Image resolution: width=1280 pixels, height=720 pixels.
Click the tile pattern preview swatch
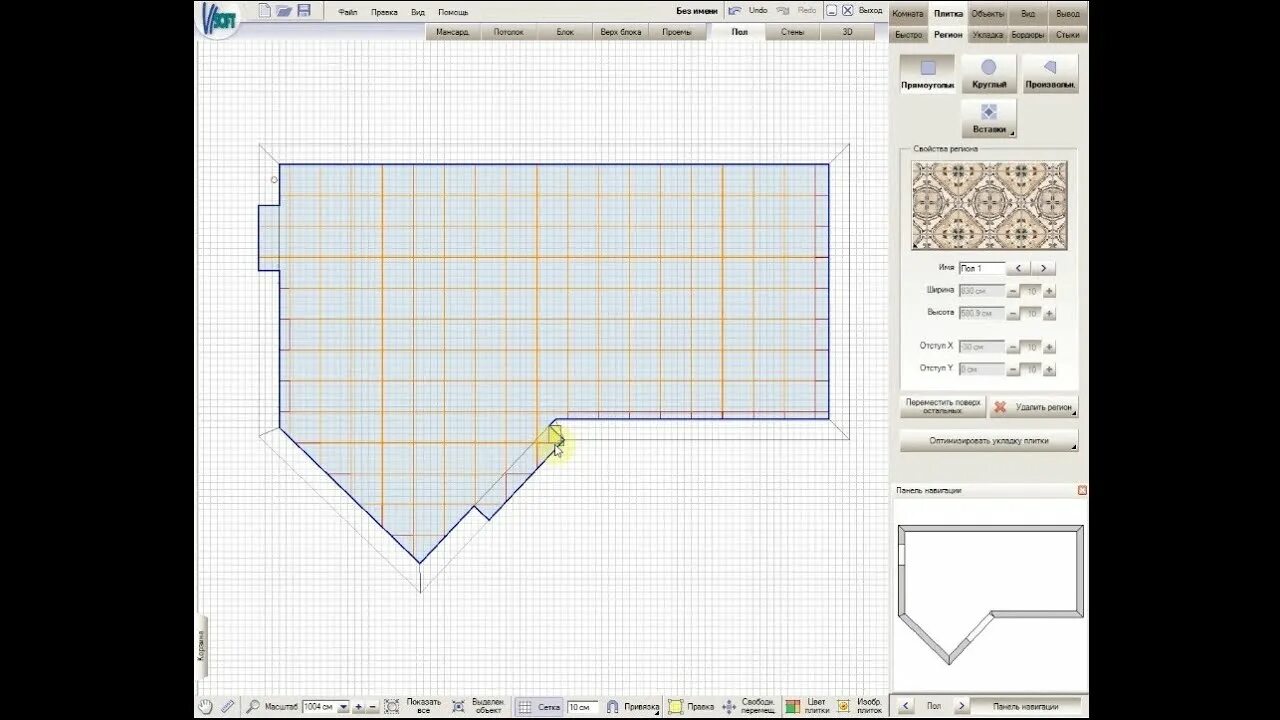point(989,206)
